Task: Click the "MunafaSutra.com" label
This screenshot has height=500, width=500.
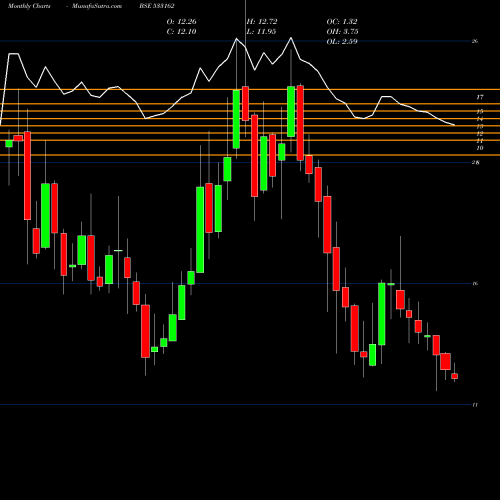Action: tap(97, 6)
